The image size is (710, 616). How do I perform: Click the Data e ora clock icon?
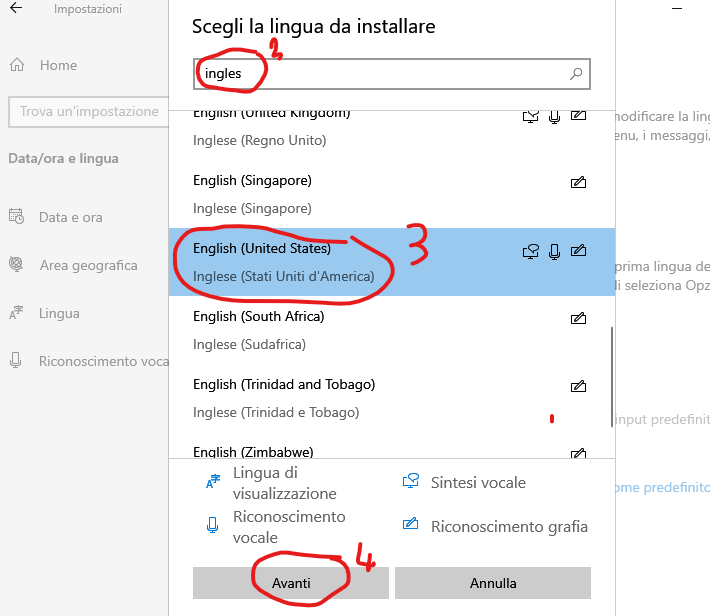17,217
